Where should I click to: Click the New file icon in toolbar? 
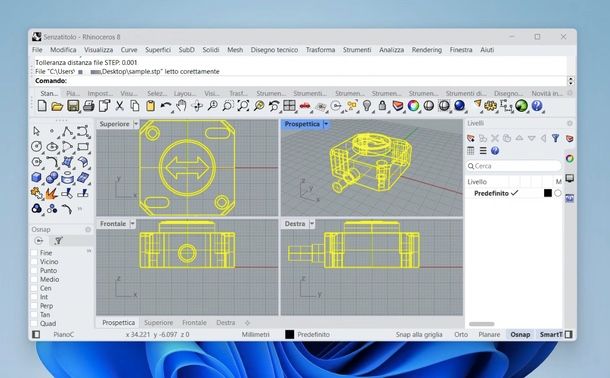click(x=42, y=106)
